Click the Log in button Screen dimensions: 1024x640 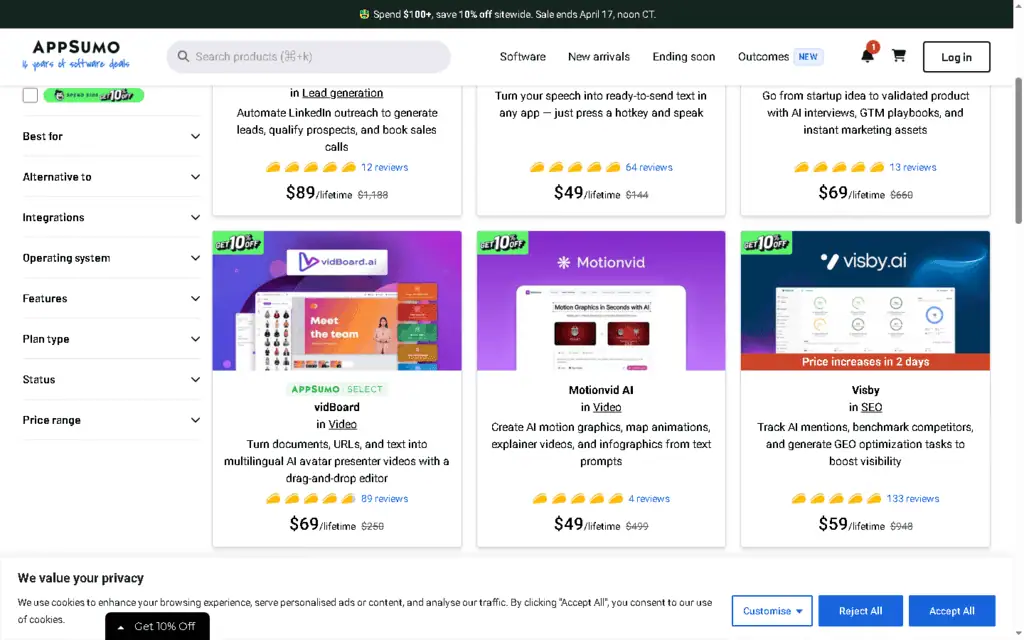(x=956, y=57)
